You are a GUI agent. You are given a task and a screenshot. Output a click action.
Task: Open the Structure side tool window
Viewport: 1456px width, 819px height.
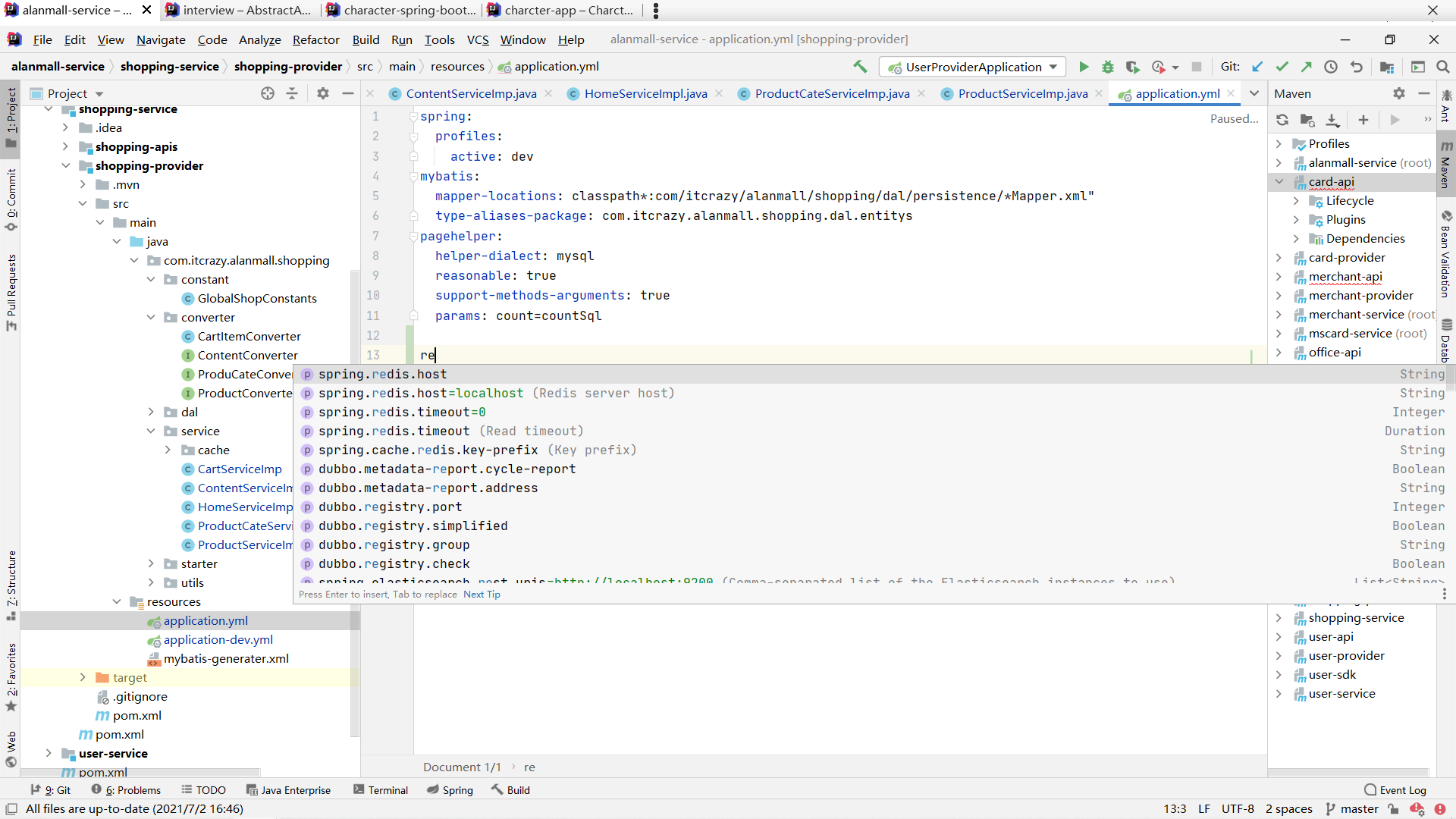click(11, 585)
